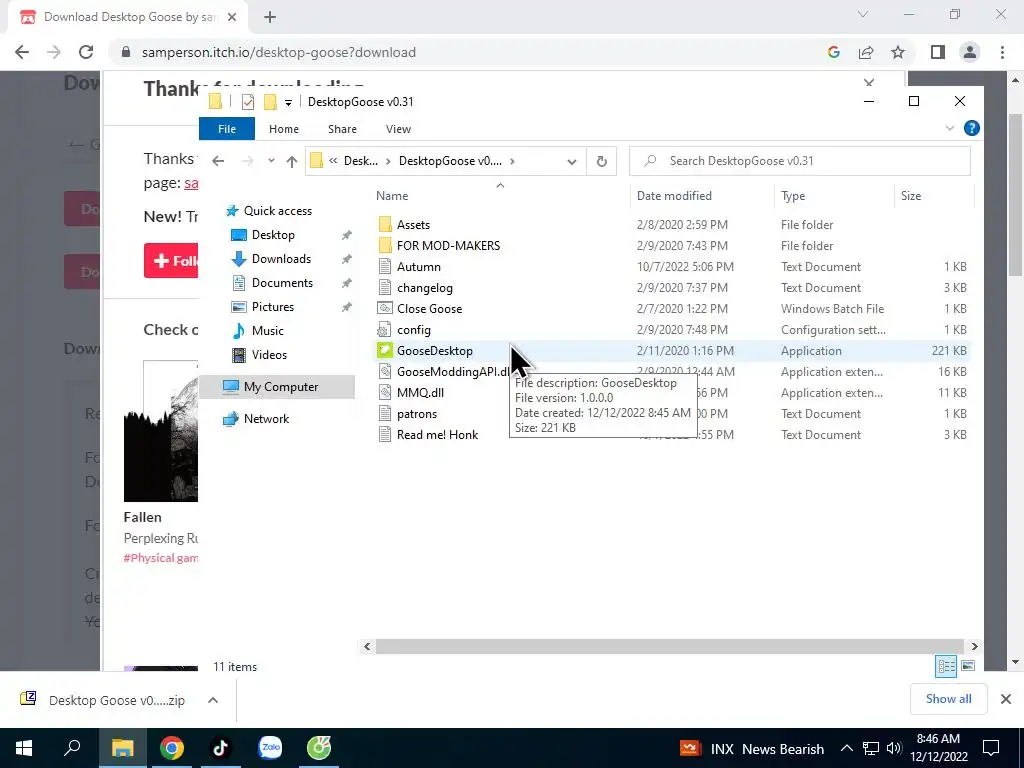Open Chrome profile avatar
This screenshot has width=1024, height=768.
click(970, 52)
